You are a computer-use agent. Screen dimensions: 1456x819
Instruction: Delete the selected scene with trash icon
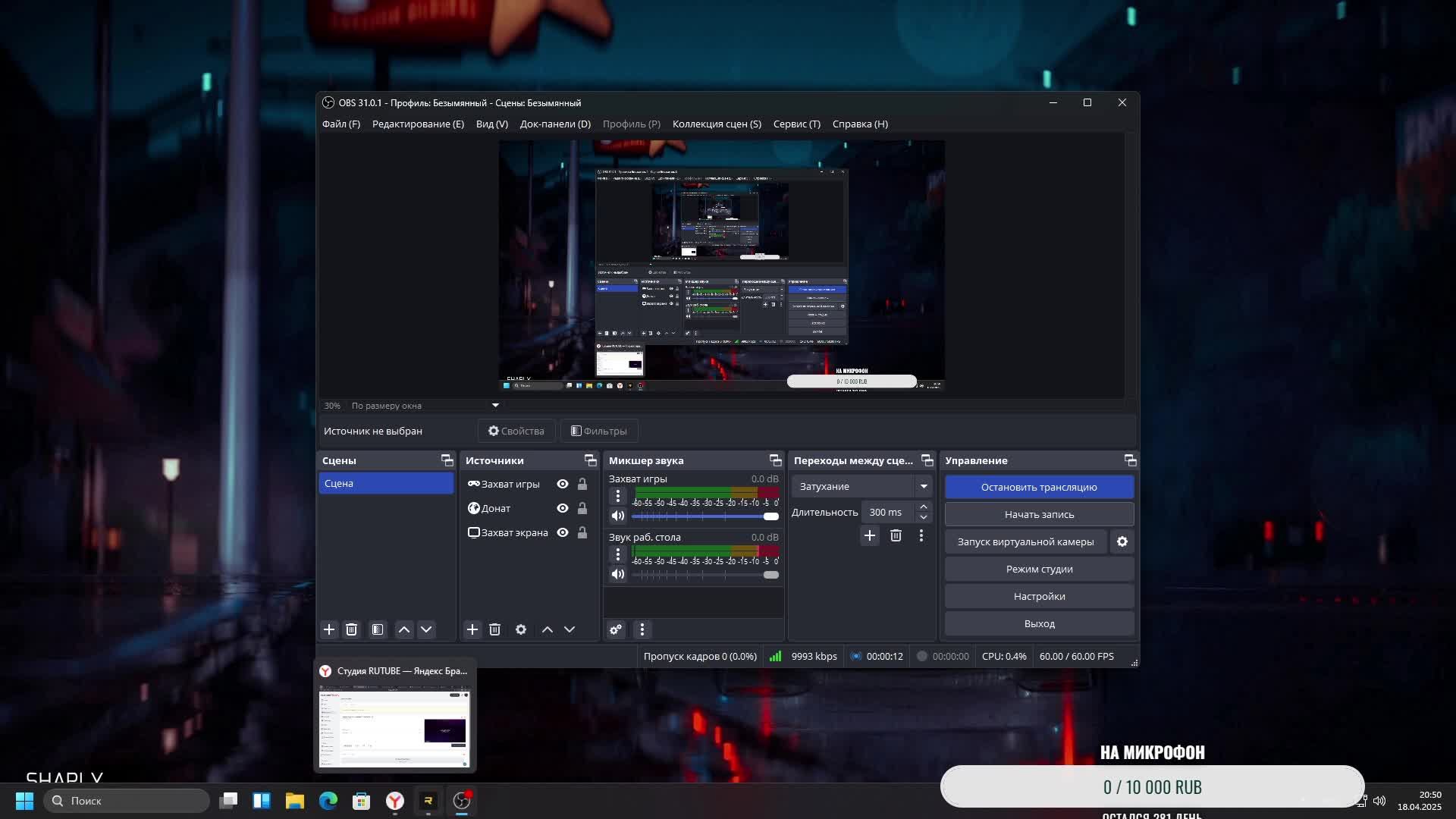tap(351, 629)
